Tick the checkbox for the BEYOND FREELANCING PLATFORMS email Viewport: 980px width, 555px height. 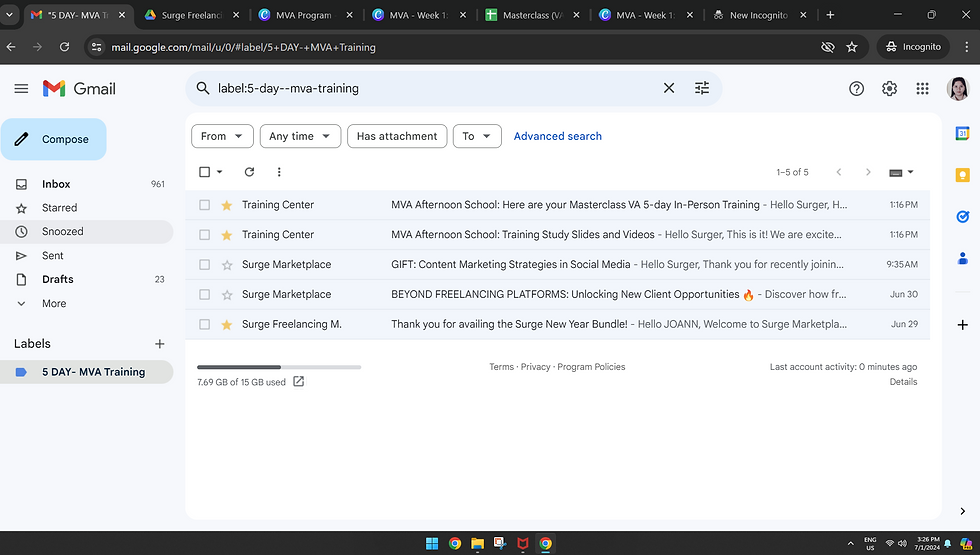204,294
